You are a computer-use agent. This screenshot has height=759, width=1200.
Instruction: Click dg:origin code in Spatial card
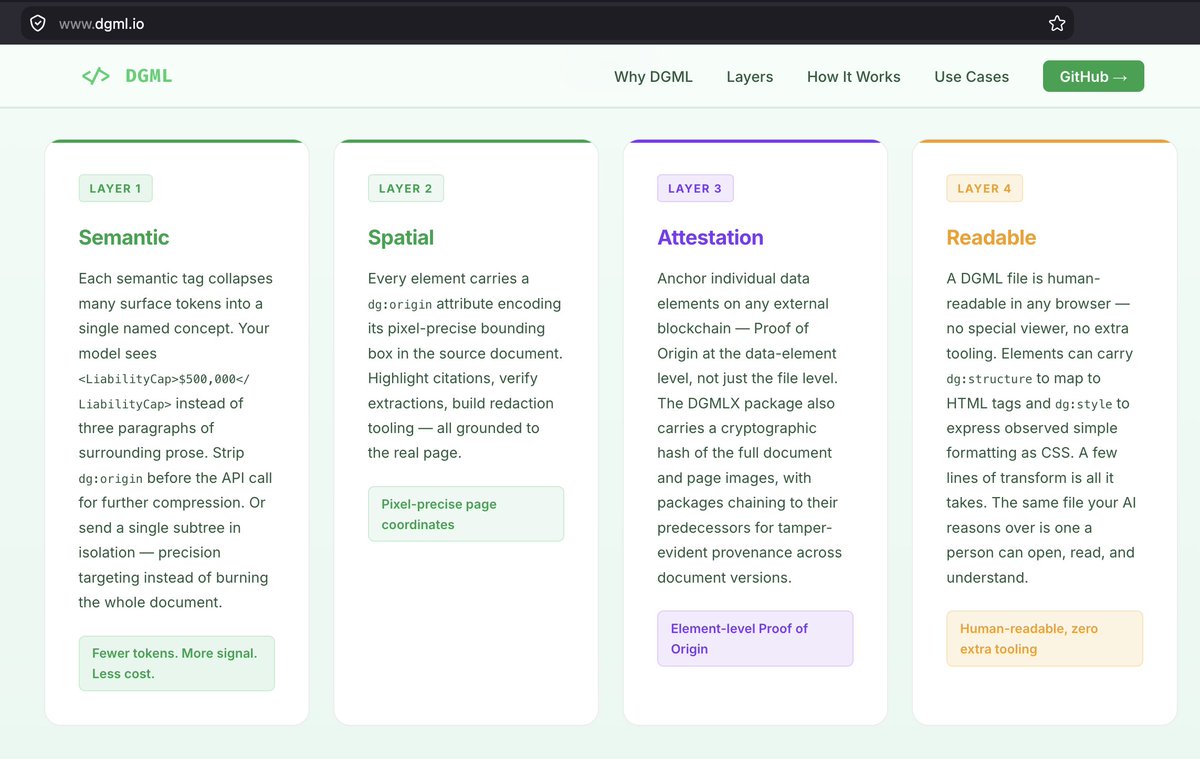pyautogui.click(x=400, y=304)
